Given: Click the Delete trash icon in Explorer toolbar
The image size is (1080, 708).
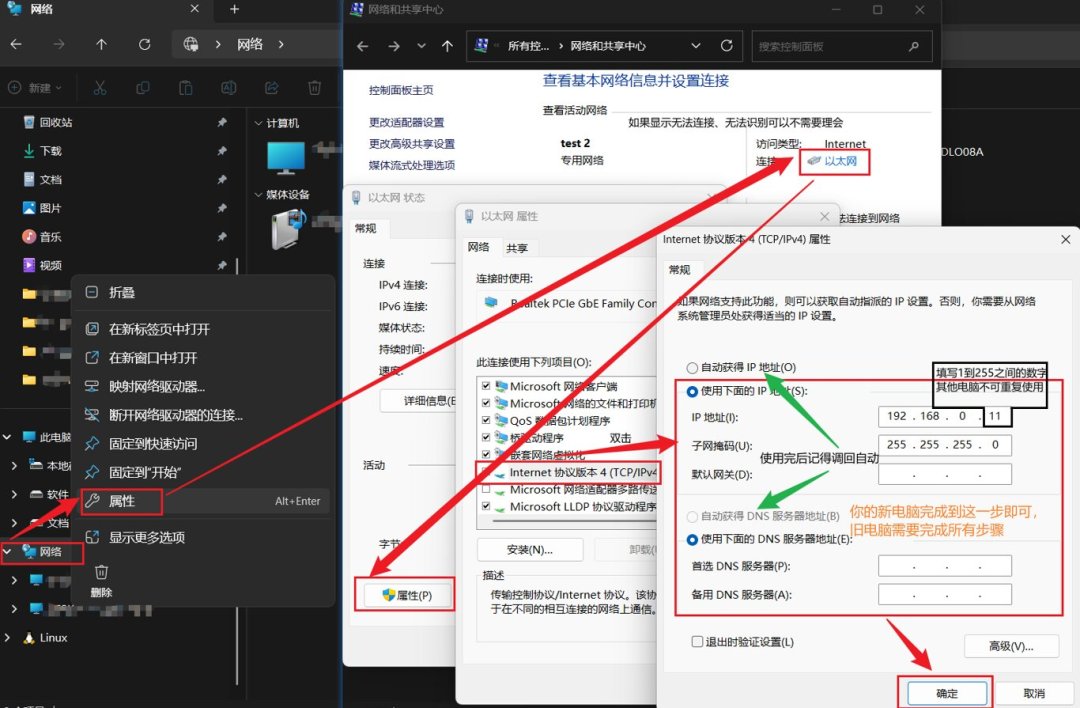Looking at the screenshot, I should pyautogui.click(x=314, y=87).
